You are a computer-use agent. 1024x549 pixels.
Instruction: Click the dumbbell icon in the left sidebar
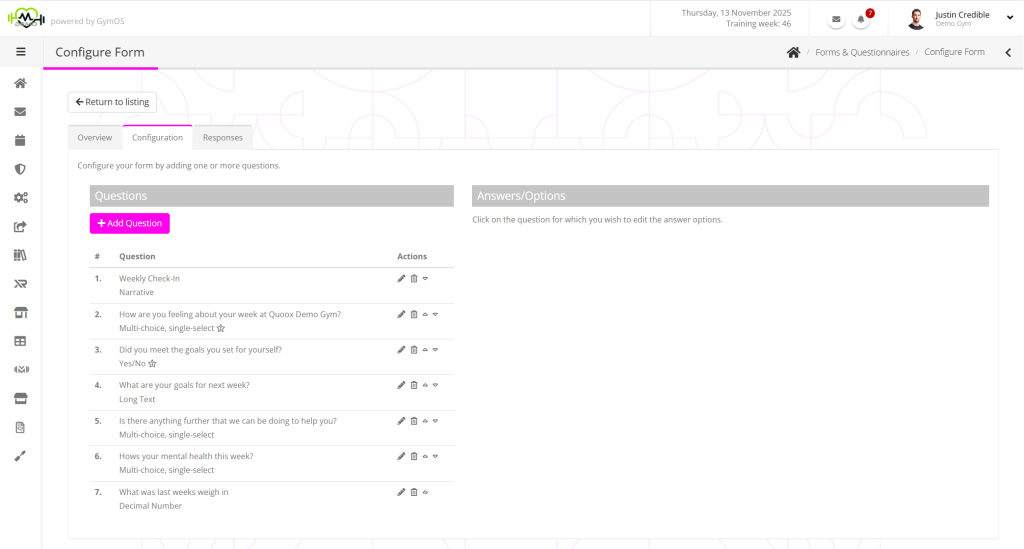pyautogui.click(x=20, y=370)
